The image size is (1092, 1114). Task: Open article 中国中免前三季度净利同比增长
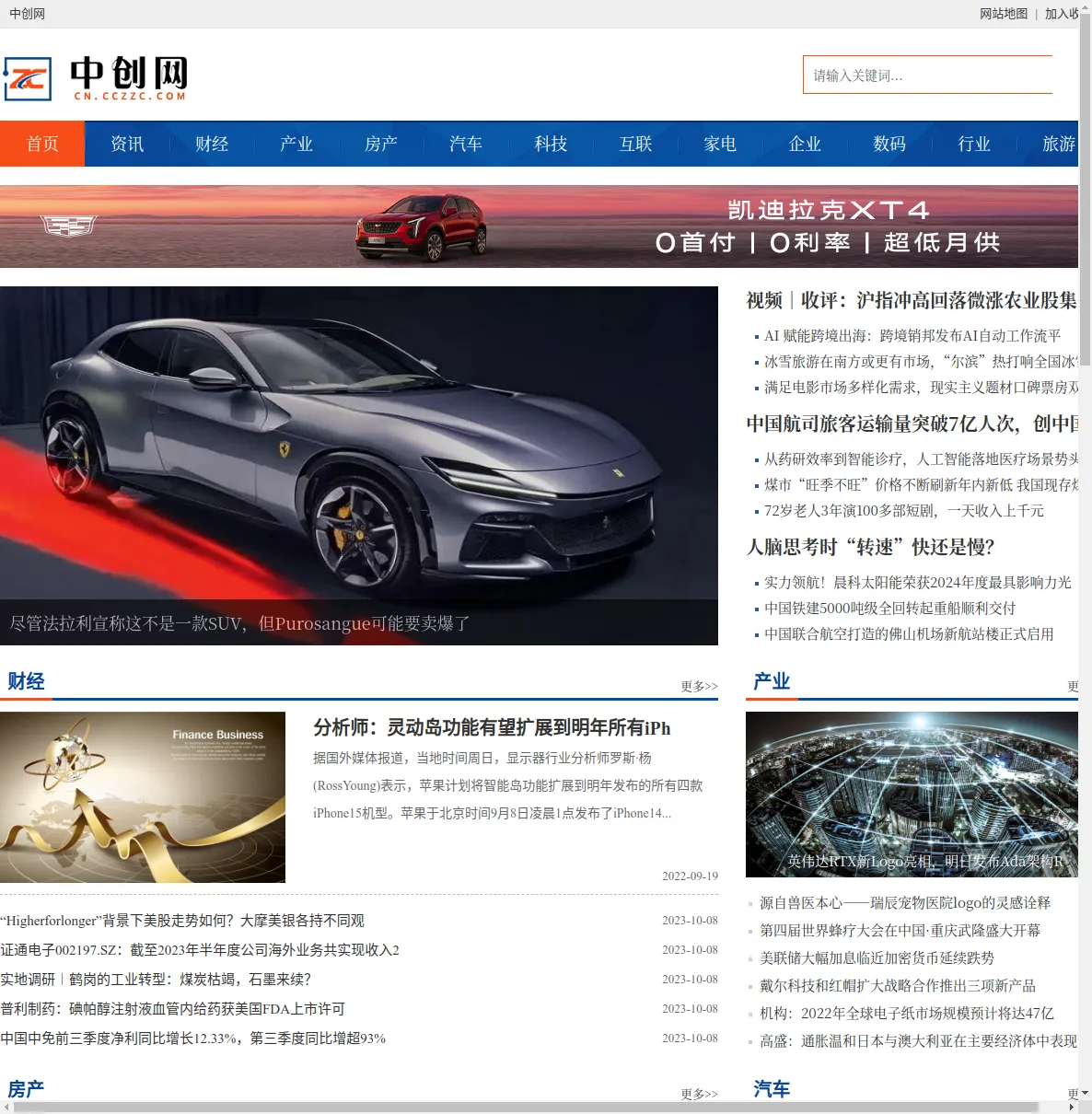(193, 1039)
